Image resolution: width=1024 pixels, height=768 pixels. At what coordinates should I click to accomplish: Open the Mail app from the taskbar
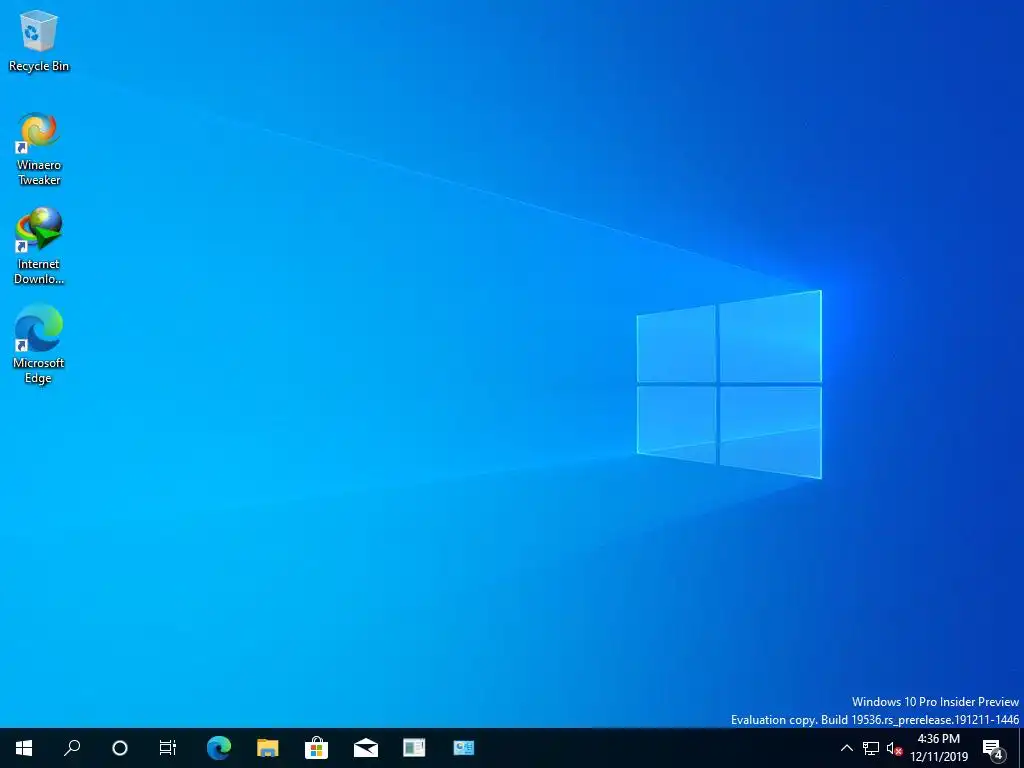366,748
